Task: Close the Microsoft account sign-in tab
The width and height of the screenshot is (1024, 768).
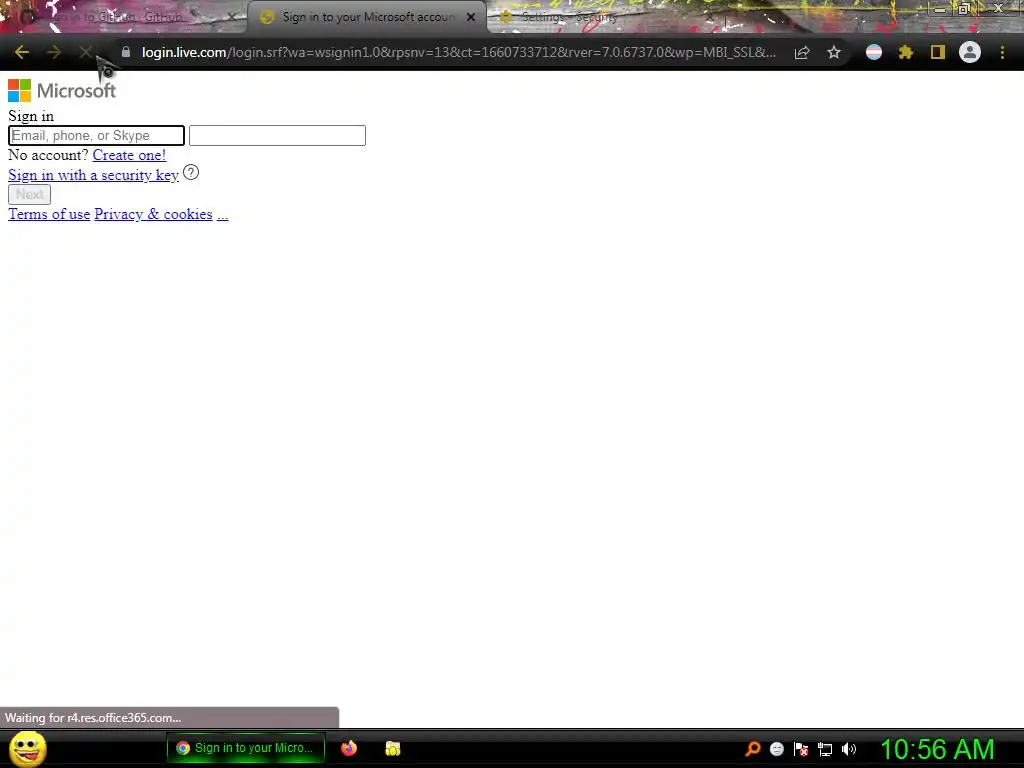Action: click(x=471, y=17)
